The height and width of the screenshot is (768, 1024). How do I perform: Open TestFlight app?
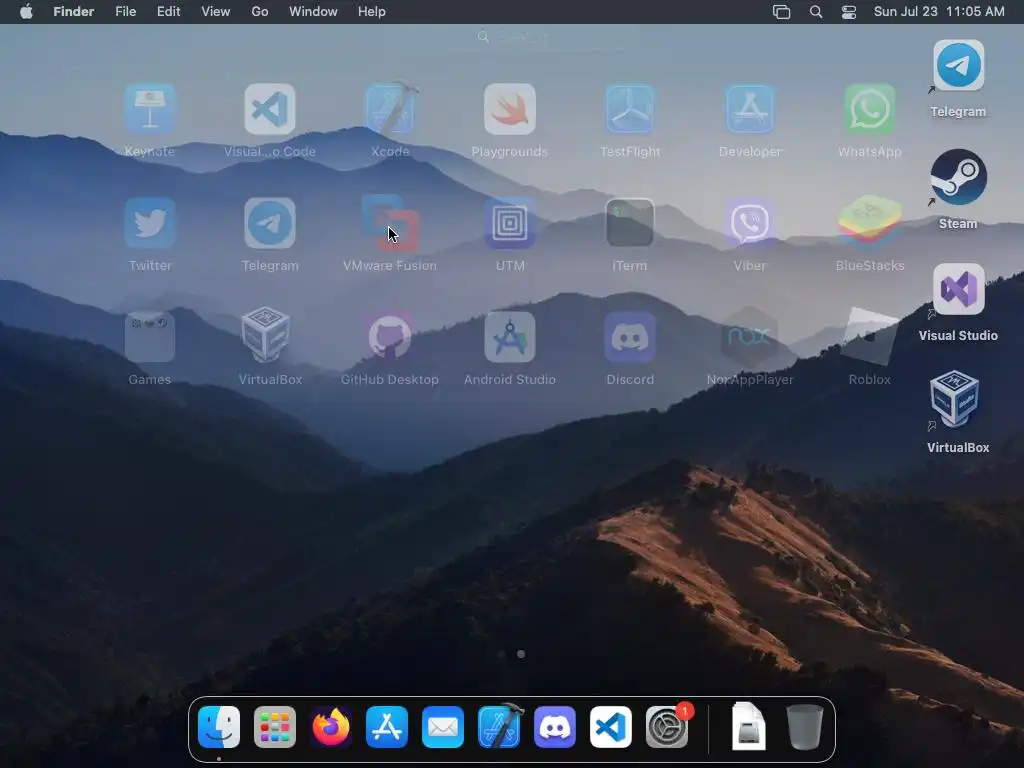pyautogui.click(x=630, y=110)
